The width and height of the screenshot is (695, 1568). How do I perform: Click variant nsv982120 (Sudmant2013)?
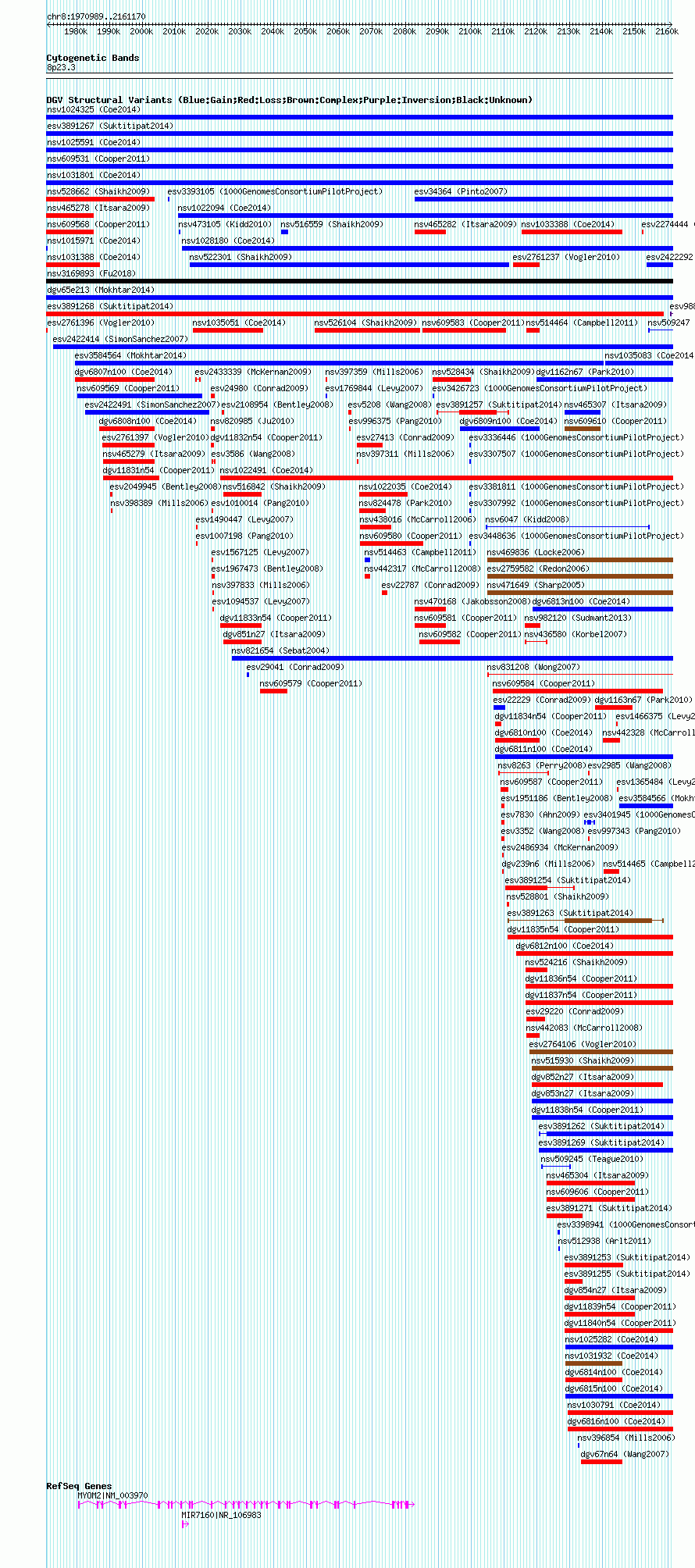pos(578,618)
